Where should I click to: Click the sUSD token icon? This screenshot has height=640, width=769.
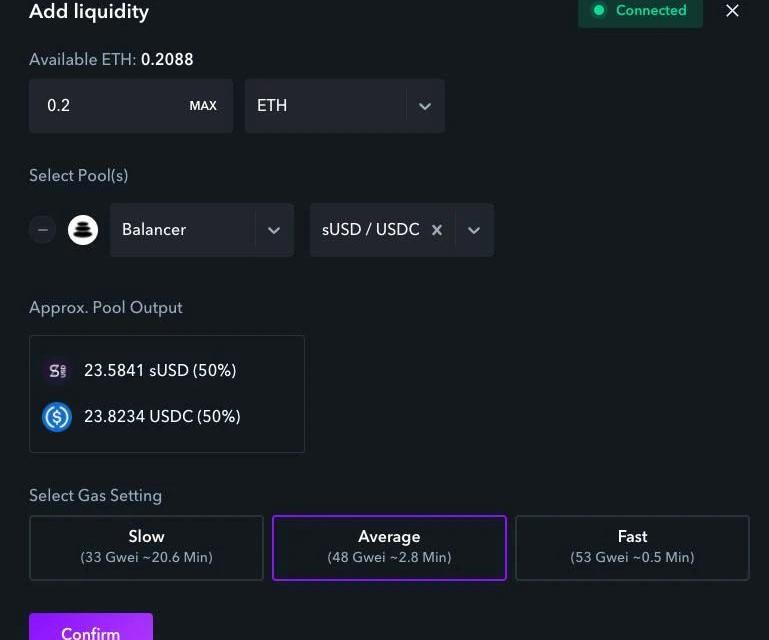(x=57, y=371)
